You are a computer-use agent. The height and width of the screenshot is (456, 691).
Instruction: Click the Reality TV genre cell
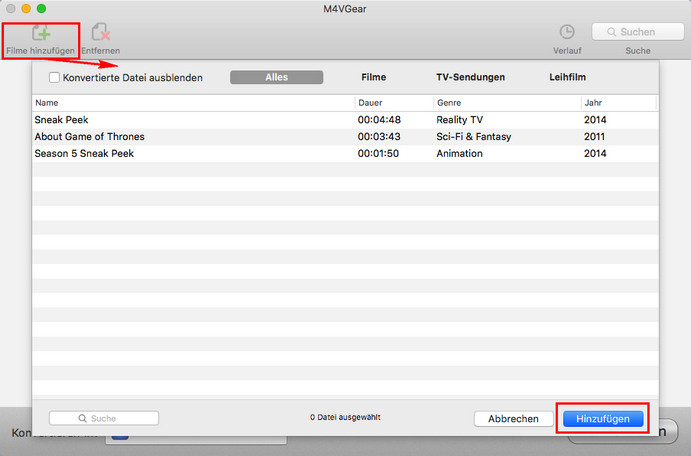pos(459,120)
